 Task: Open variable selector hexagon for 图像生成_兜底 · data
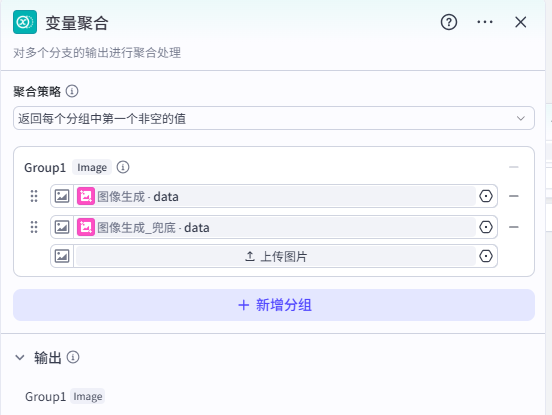(486, 227)
